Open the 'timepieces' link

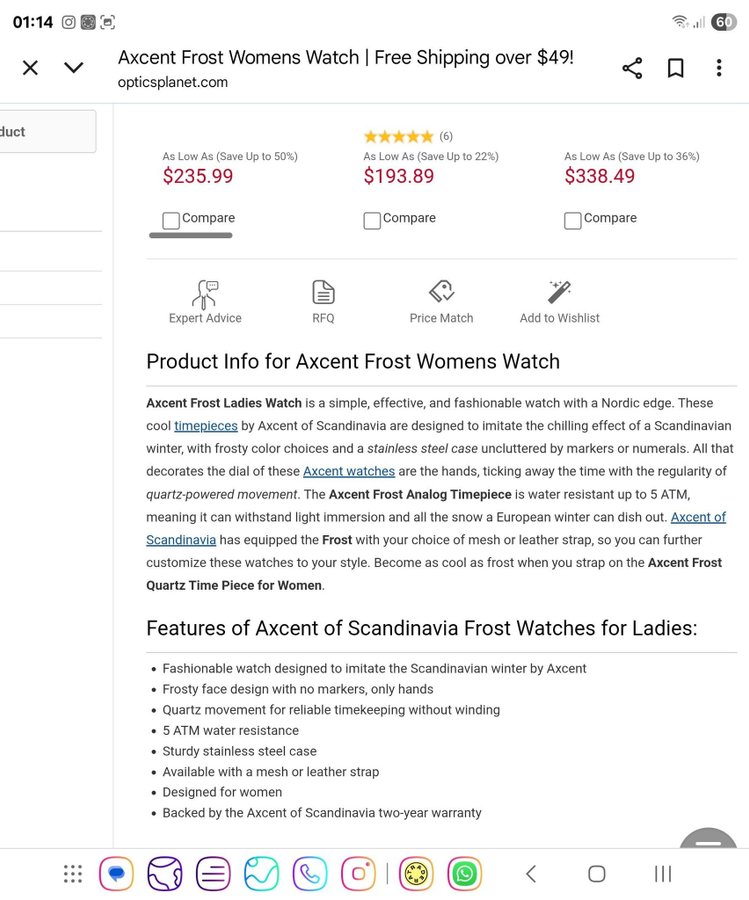pos(205,426)
